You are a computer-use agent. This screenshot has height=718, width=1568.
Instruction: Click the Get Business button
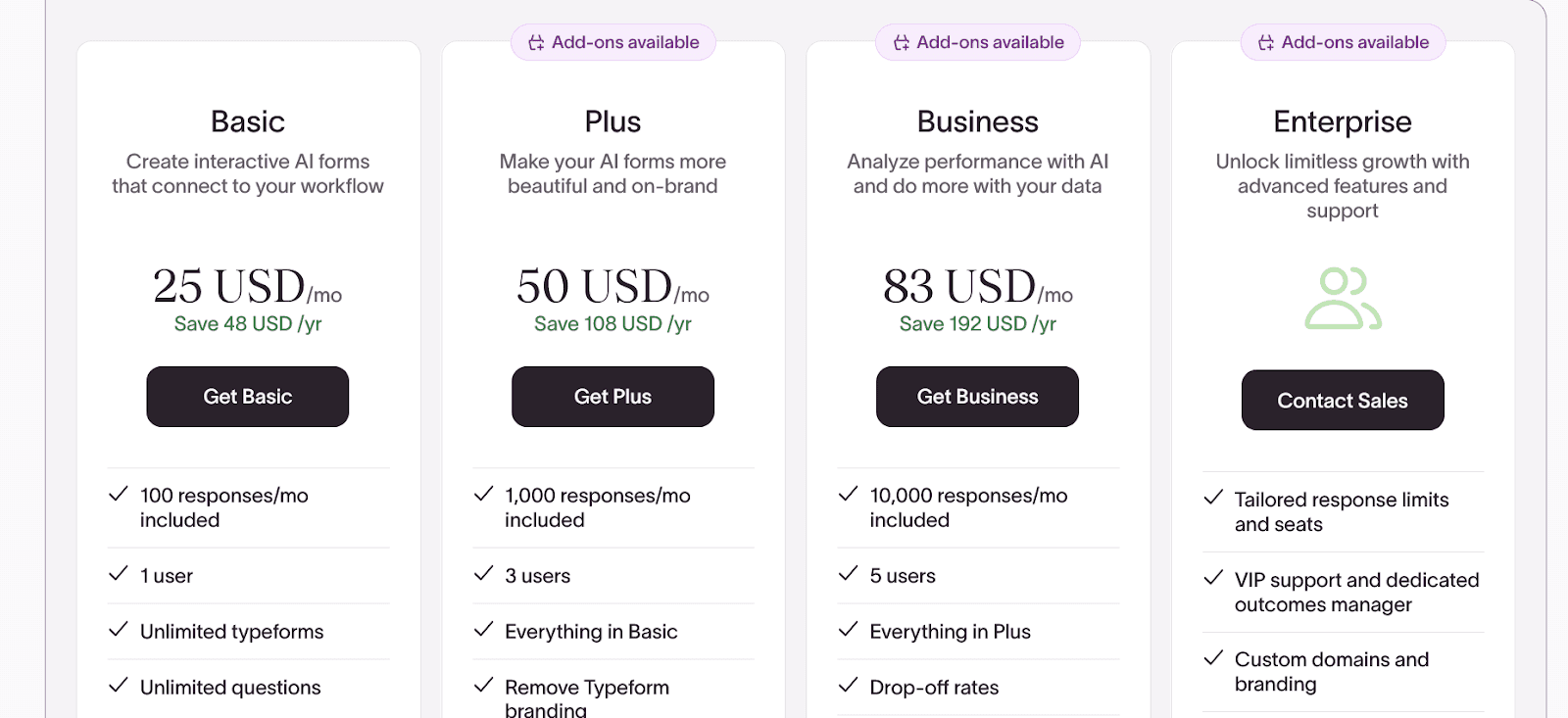click(977, 397)
